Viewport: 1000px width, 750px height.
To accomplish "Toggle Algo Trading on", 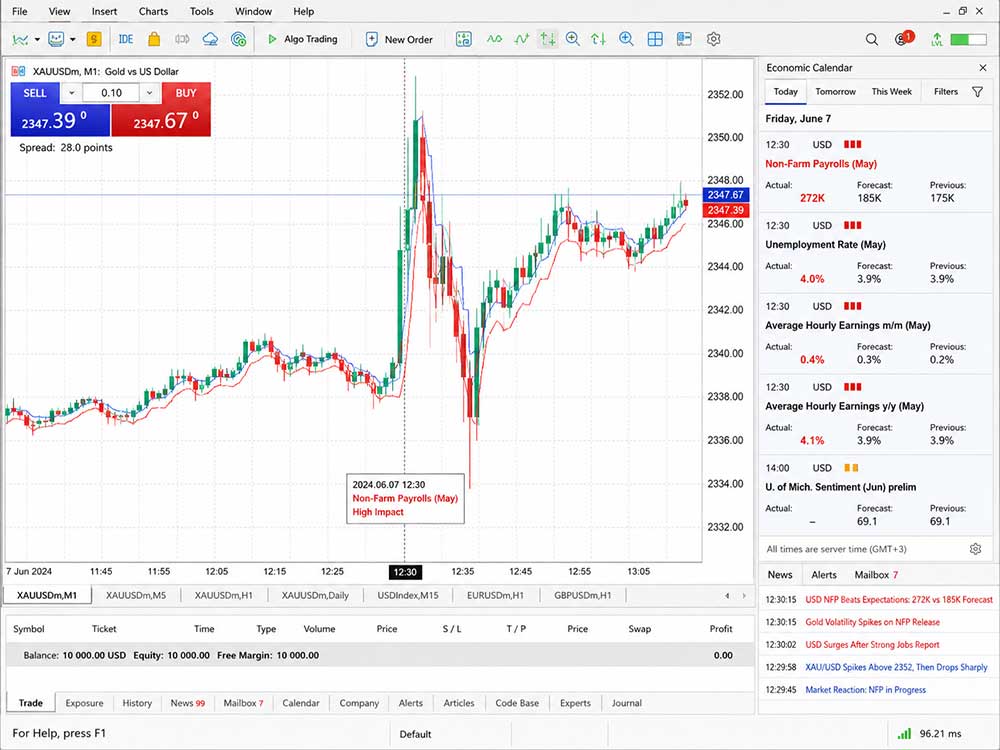I will 302,40.
